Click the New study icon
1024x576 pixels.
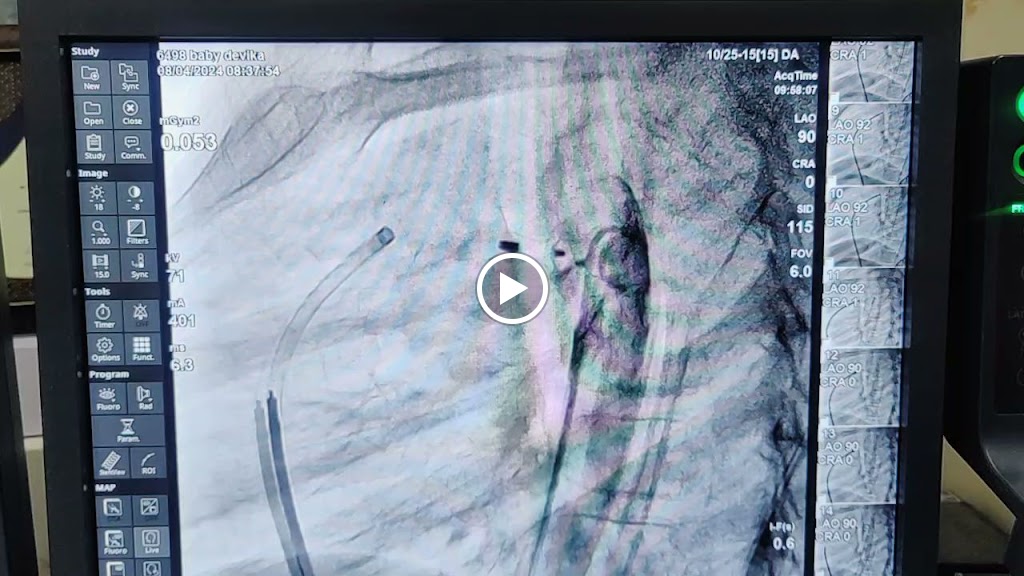(x=91, y=77)
